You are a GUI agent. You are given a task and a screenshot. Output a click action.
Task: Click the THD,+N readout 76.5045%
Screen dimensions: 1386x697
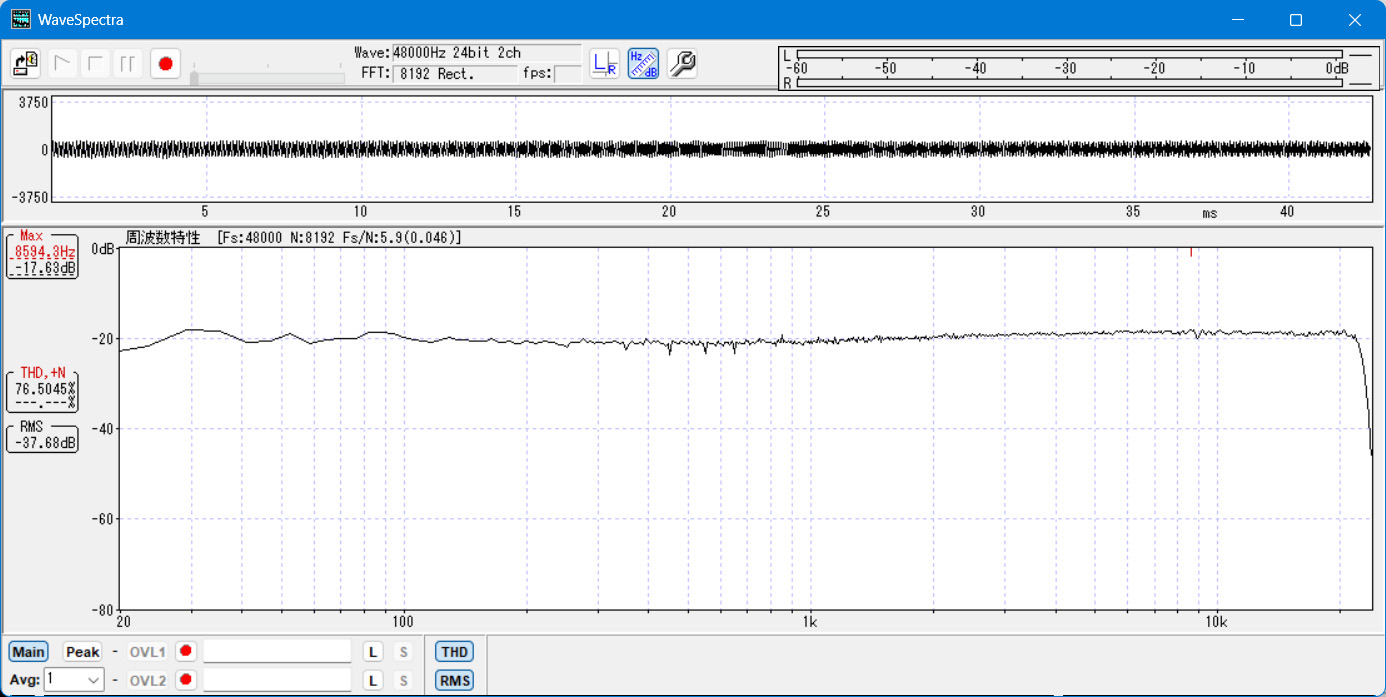tap(44, 388)
